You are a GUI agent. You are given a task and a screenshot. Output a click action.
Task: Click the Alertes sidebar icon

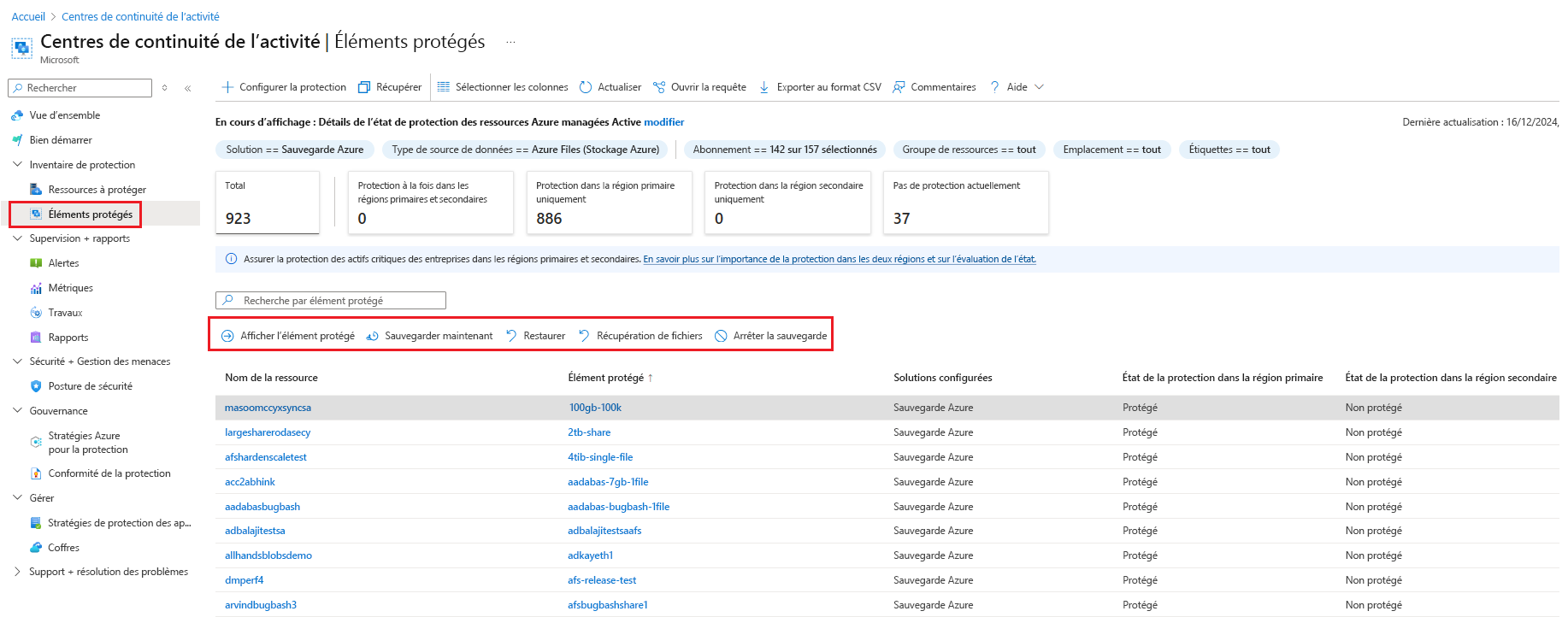[x=36, y=263]
